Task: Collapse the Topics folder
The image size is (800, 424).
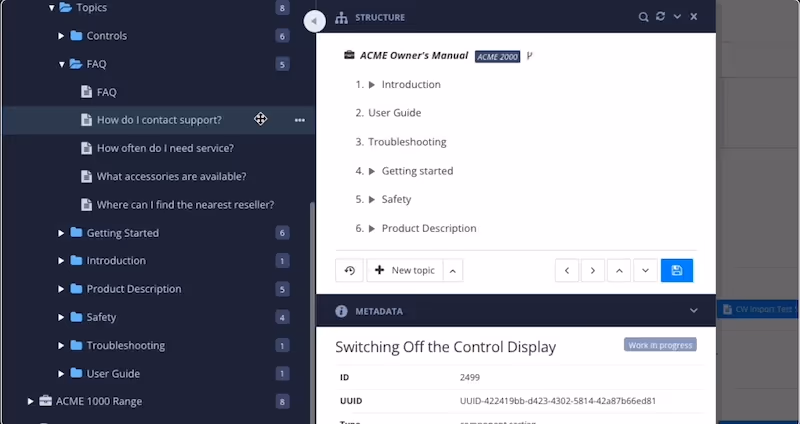Action: coord(52,8)
